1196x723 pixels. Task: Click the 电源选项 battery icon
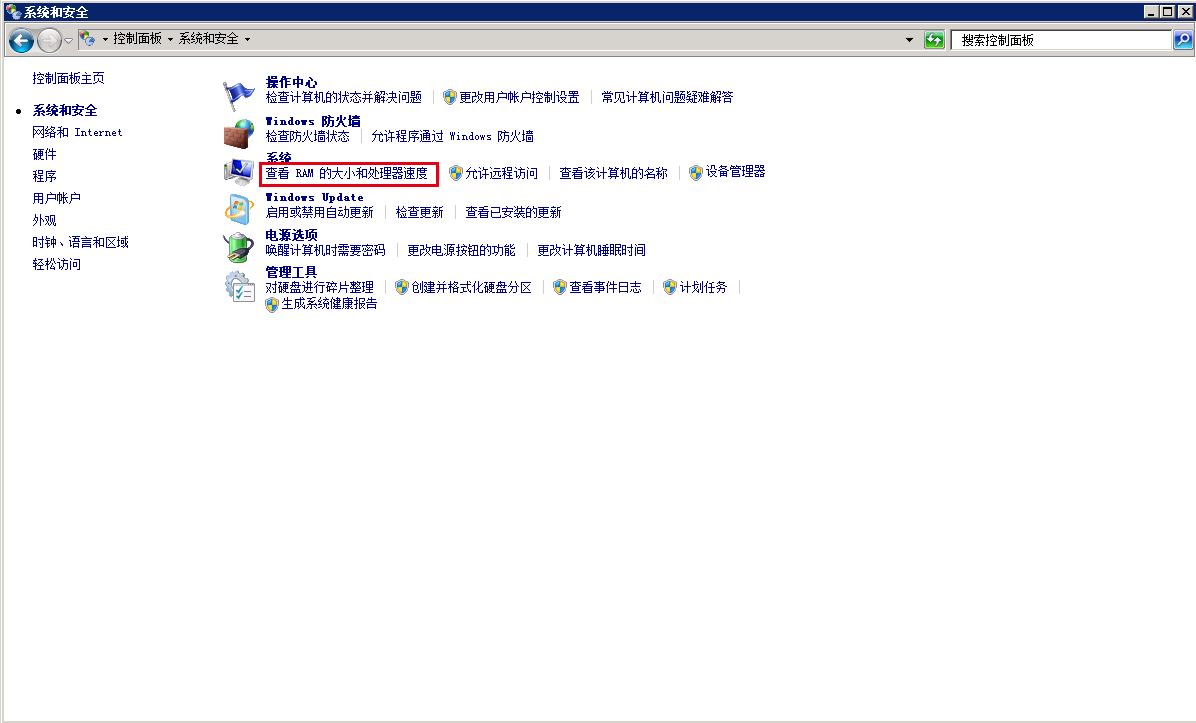(238, 243)
